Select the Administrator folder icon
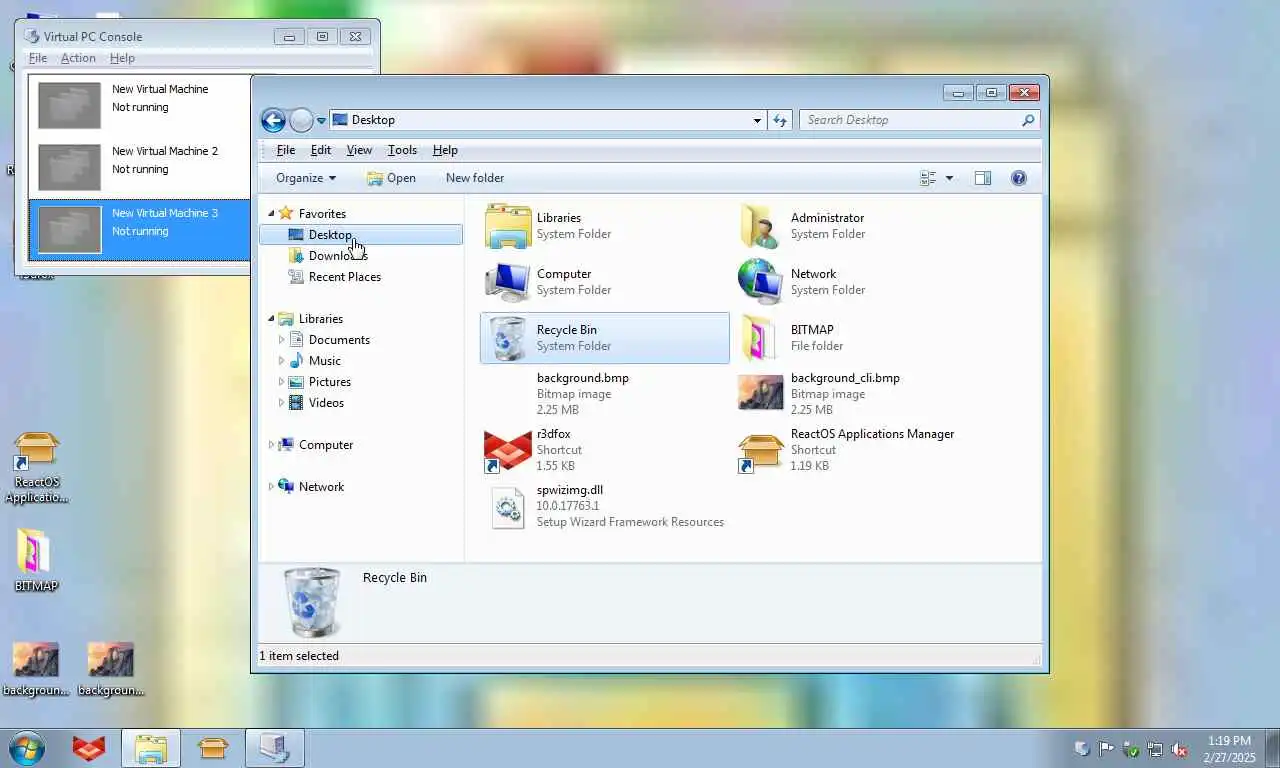This screenshot has width=1280, height=768. [761, 226]
